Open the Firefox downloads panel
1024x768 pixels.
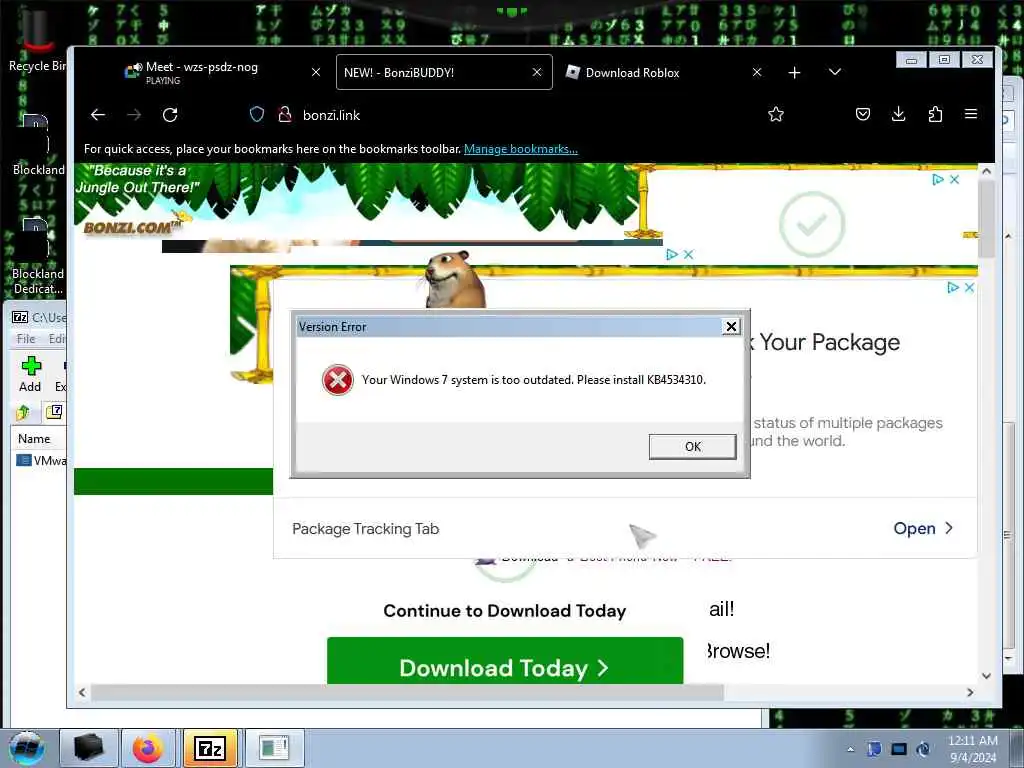(899, 115)
